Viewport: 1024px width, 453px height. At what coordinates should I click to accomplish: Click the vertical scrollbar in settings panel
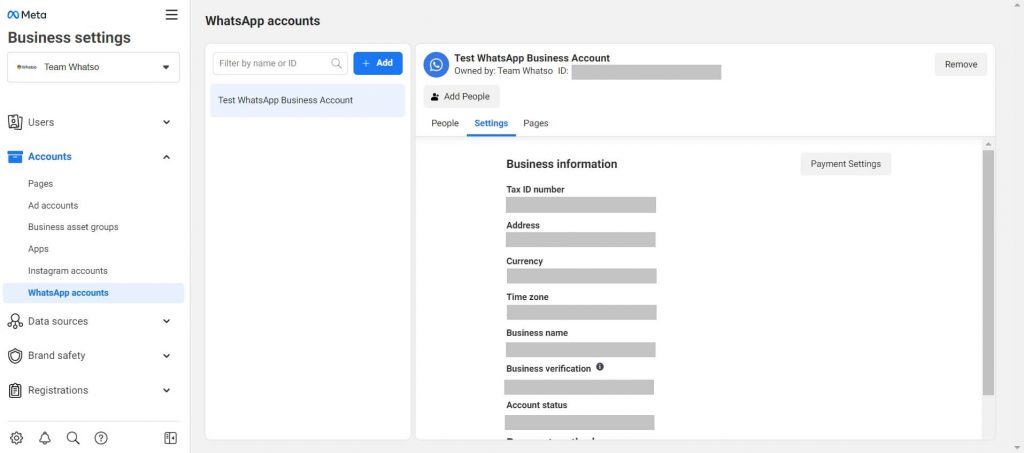pyautogui.click(x=988, y=270)
